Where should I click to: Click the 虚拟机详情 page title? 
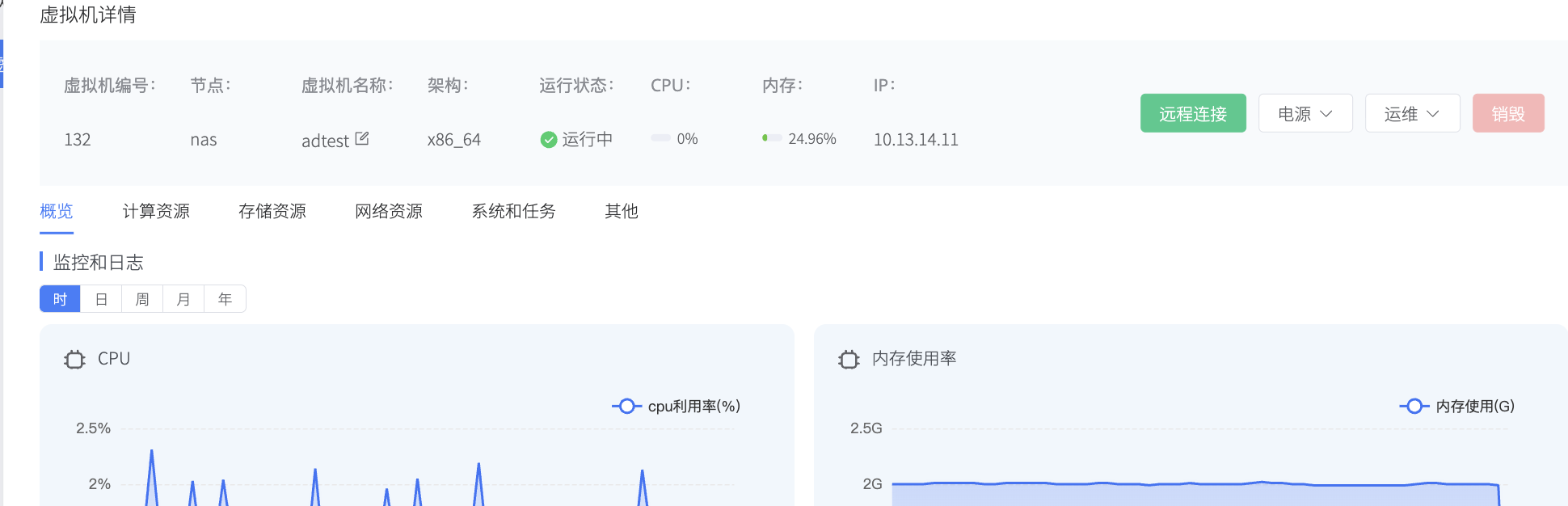pos(87,15)
